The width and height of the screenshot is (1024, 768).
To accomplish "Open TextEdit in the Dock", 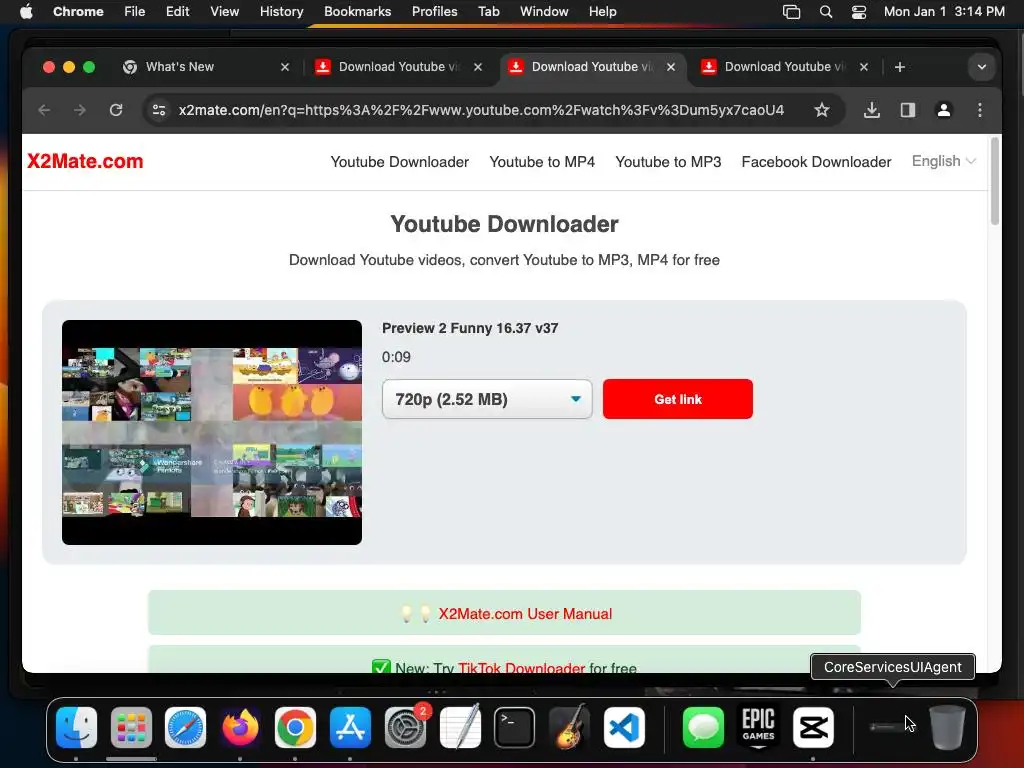I will coord(460,727).
